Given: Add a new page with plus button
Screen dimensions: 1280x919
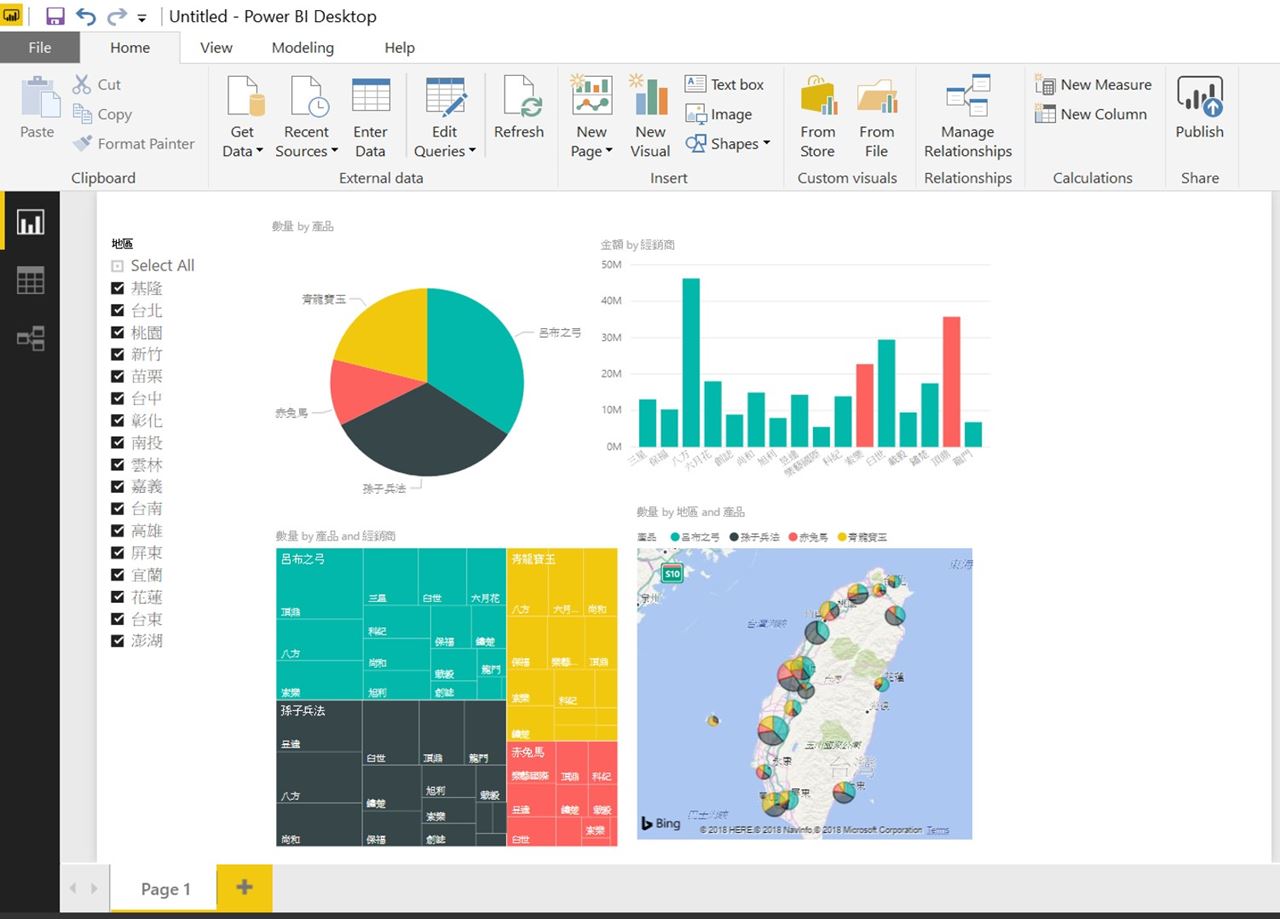Looking at the screenshot, I should [x=244, y=888].
